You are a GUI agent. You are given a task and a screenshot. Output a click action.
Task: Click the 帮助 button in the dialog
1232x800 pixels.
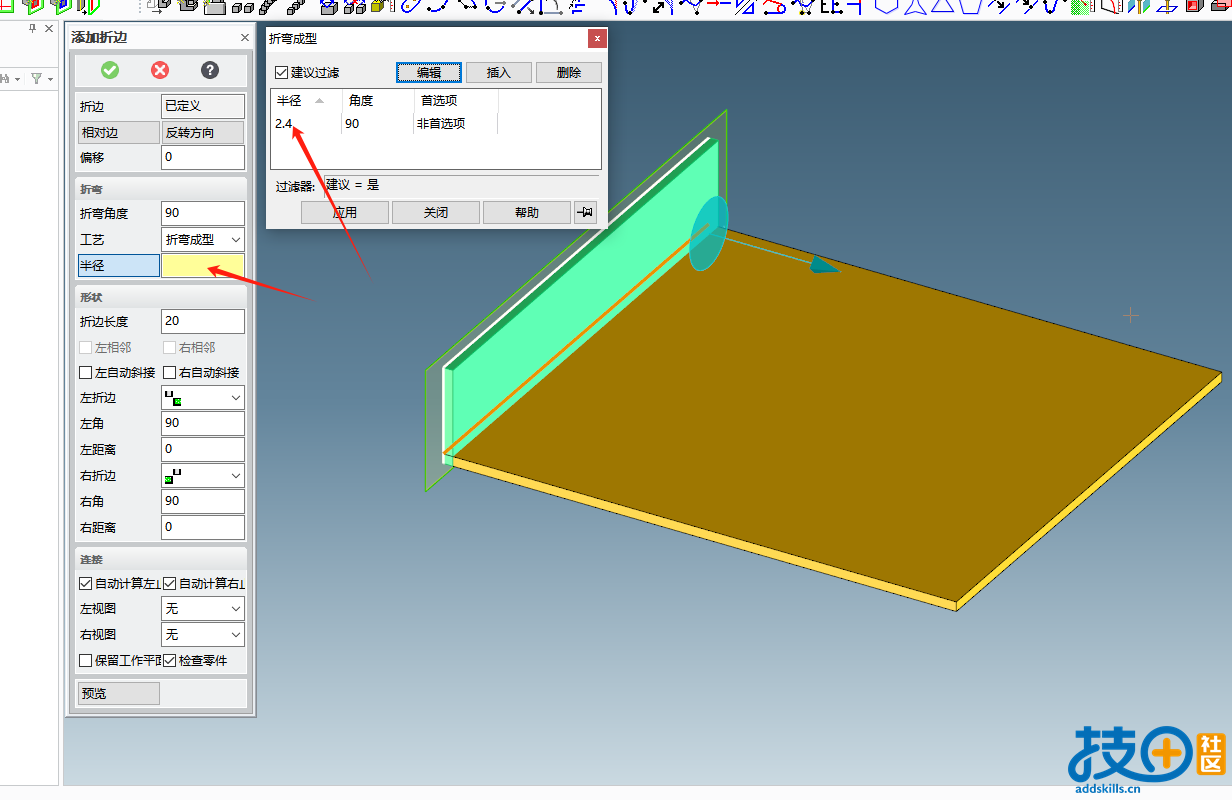point(527,212)
